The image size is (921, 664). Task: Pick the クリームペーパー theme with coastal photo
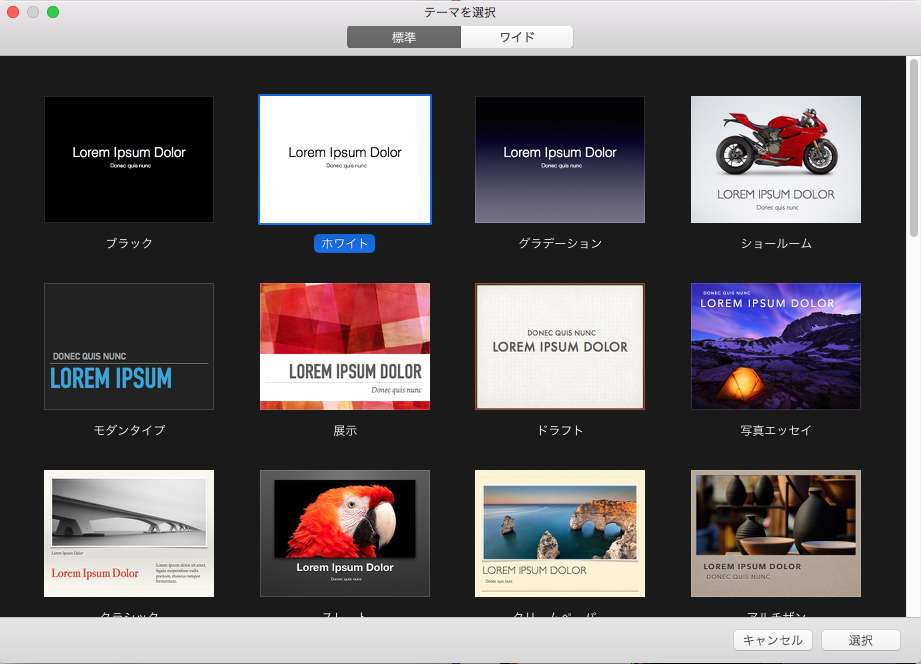point(560,533)
